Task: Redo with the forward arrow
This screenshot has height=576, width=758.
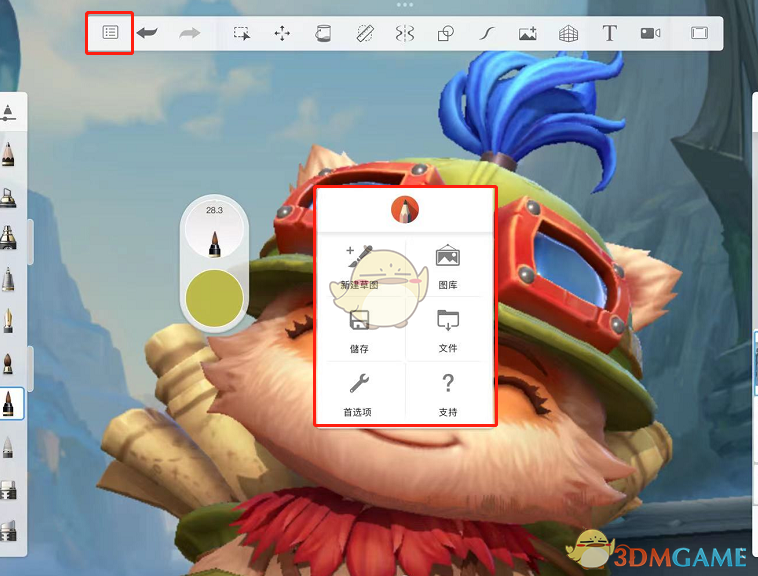Action: point(190,33)
